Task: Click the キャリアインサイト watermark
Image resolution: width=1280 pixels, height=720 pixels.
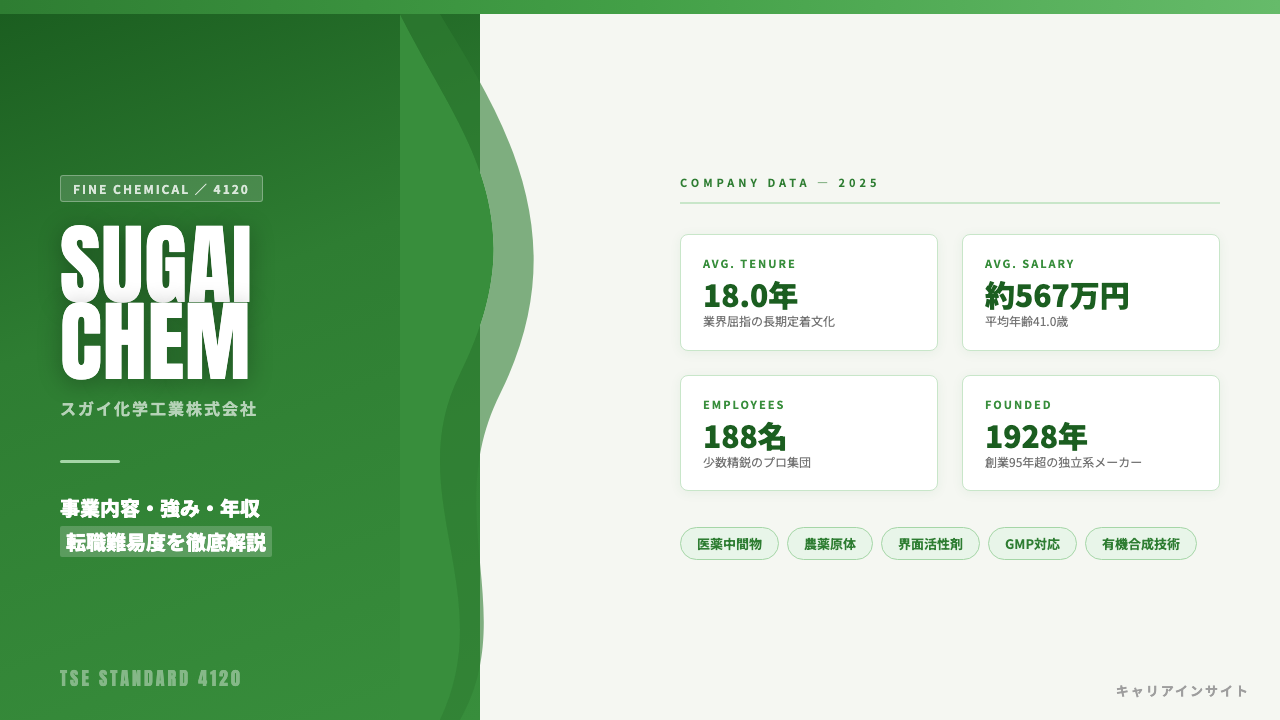Action: [1182, 691]
